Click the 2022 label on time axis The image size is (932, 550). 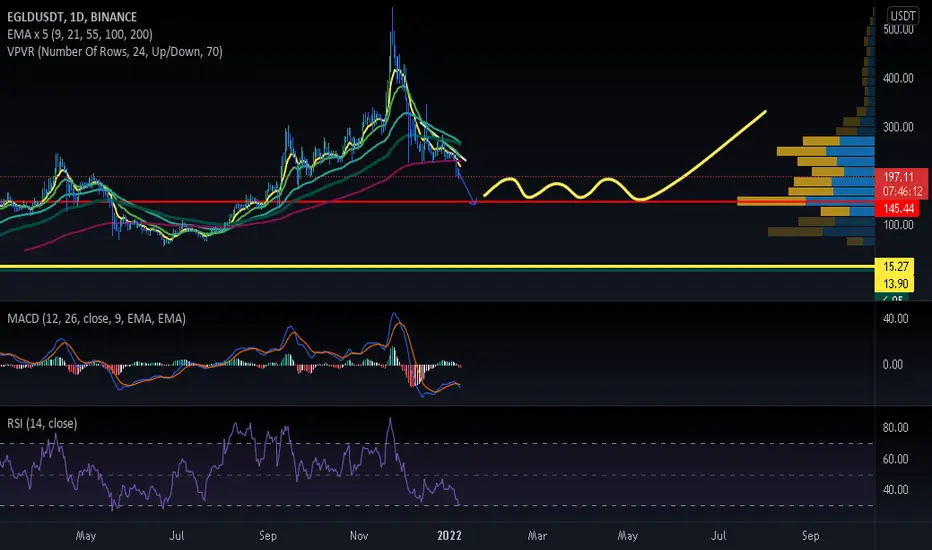[449, 536]
